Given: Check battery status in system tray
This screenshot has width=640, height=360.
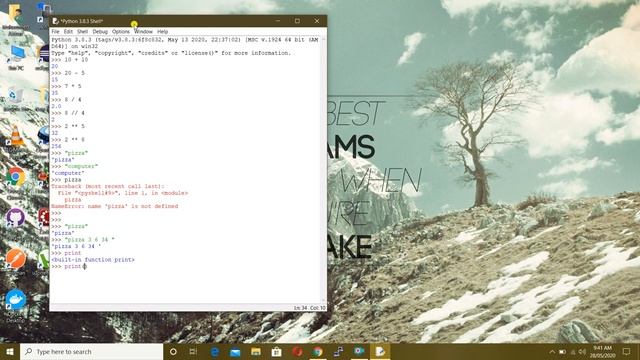Looking at the screenshot, I should 562,351.
